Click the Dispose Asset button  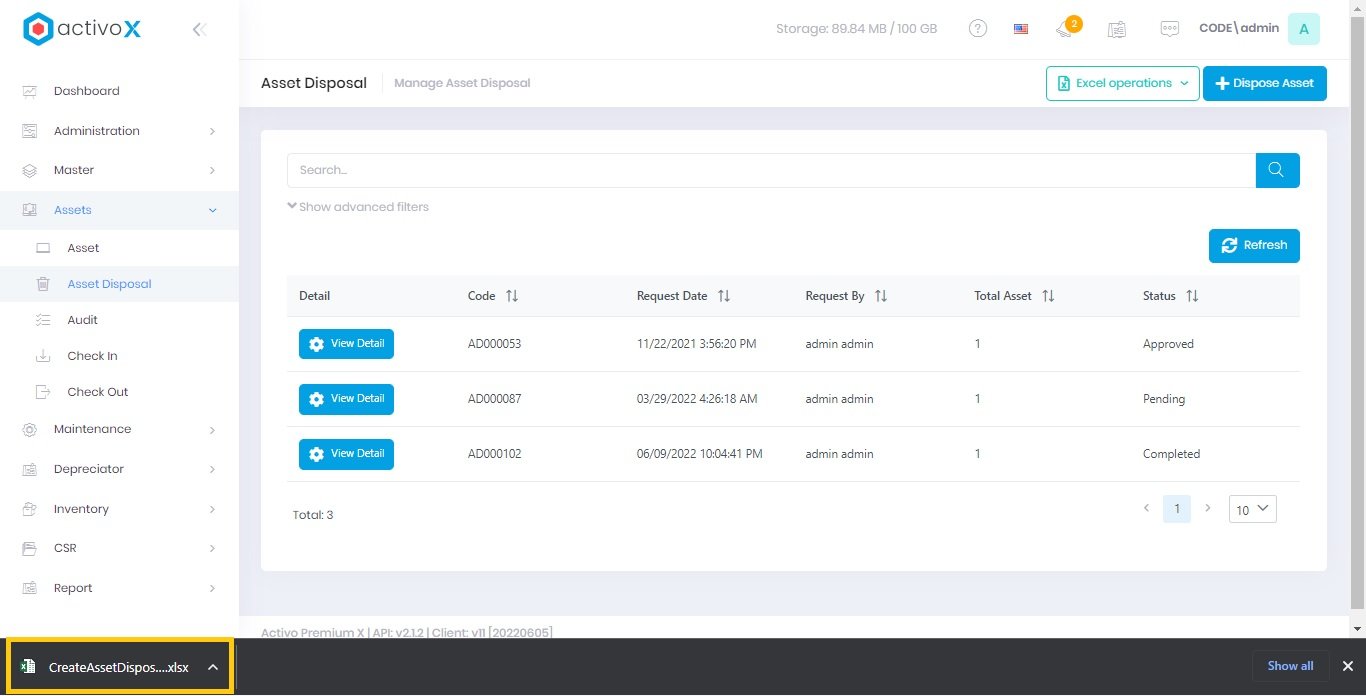(1264, 83)
